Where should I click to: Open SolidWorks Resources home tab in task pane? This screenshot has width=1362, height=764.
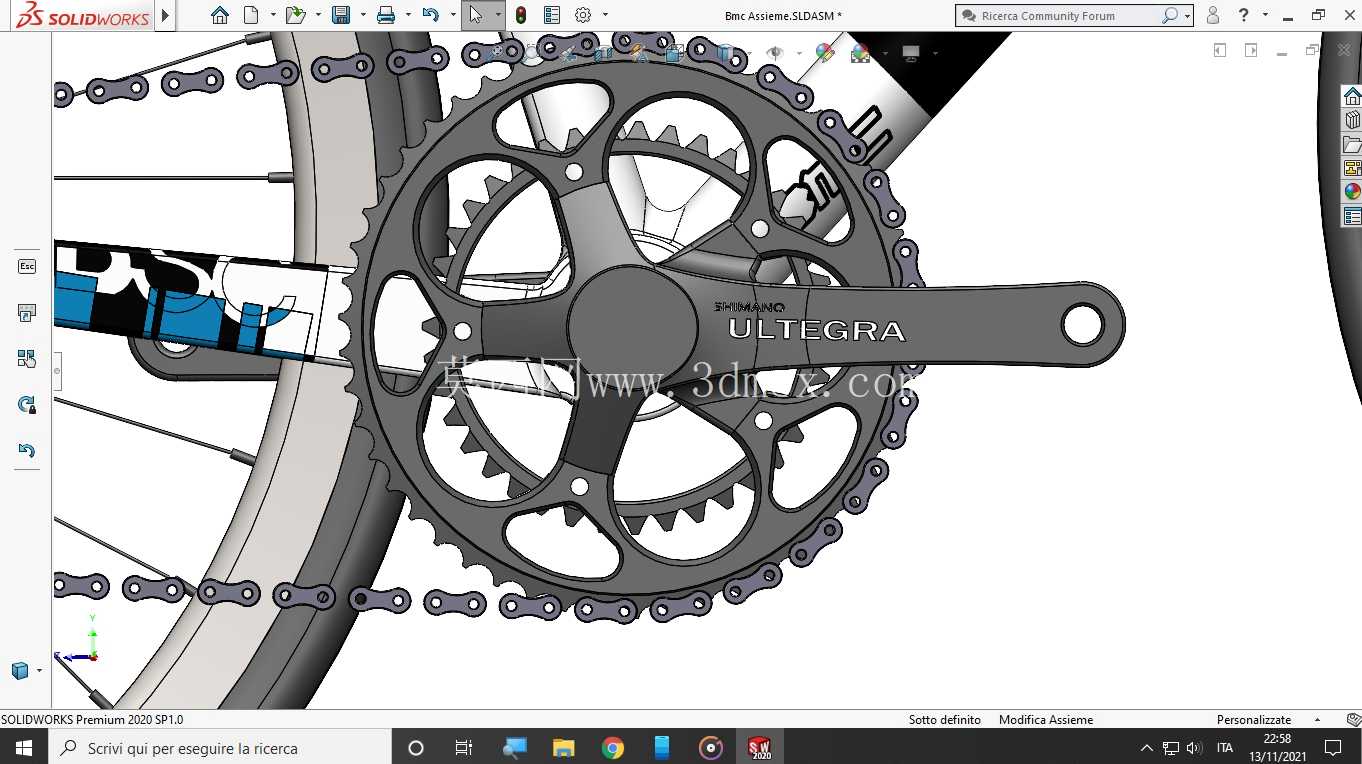pyautogui.click(x=1352, y=96)
